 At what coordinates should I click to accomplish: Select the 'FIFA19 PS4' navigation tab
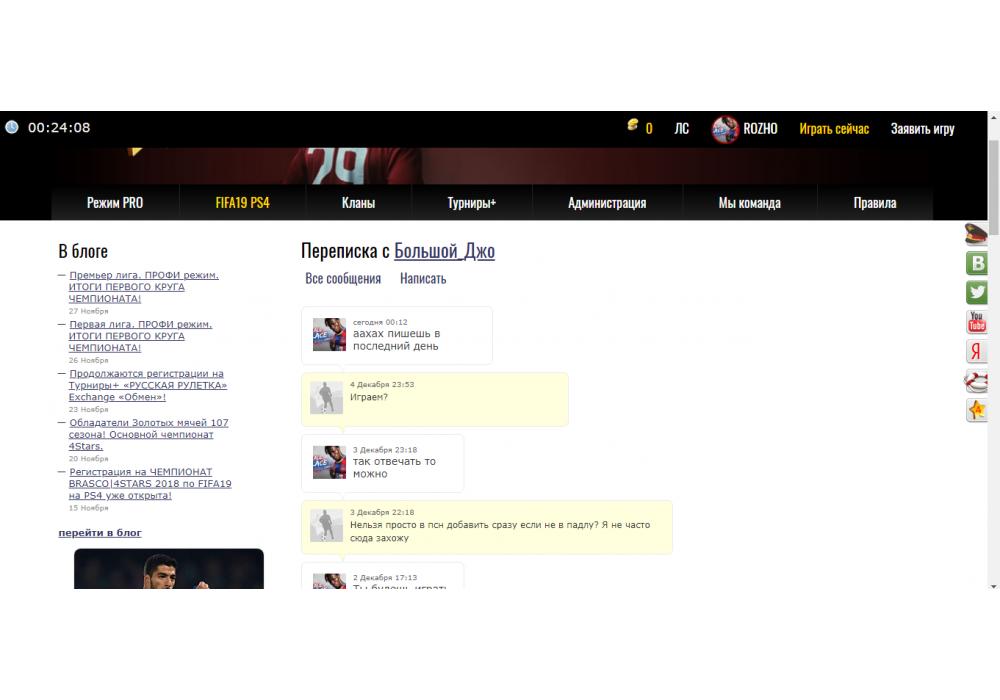(242, 203)
